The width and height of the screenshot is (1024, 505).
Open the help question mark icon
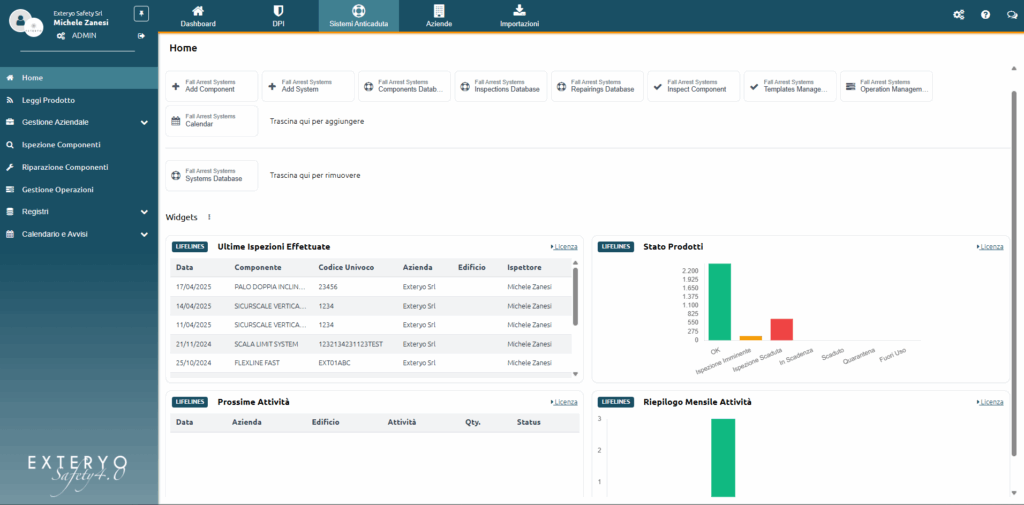pos(985,14)
